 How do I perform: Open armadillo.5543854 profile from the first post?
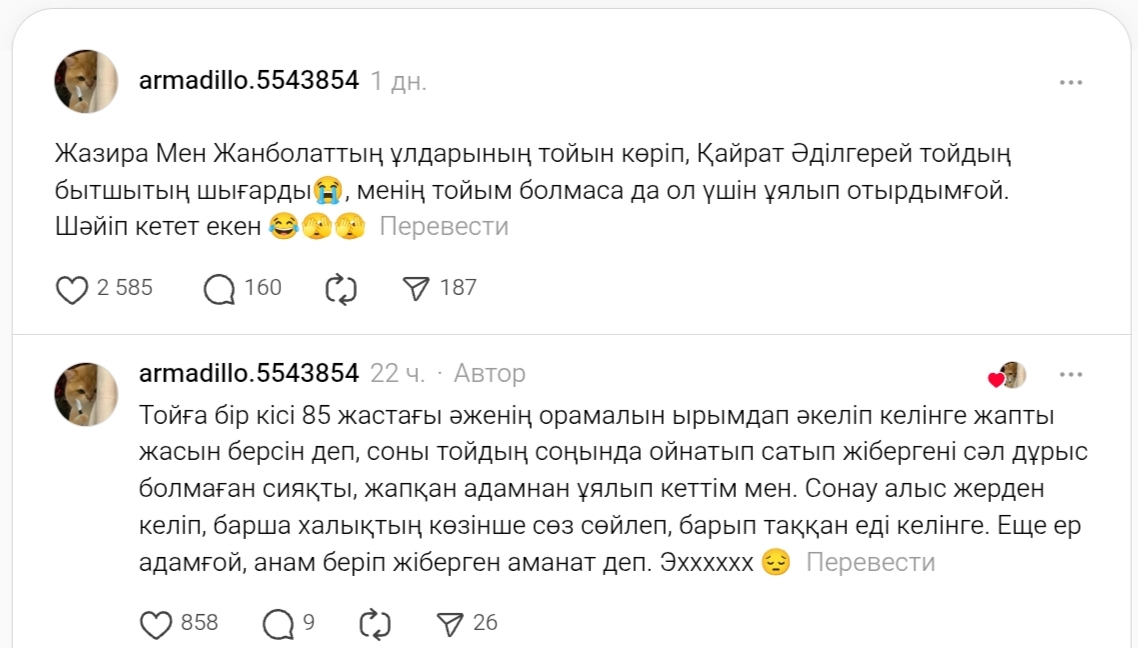[x=248, y=81]
